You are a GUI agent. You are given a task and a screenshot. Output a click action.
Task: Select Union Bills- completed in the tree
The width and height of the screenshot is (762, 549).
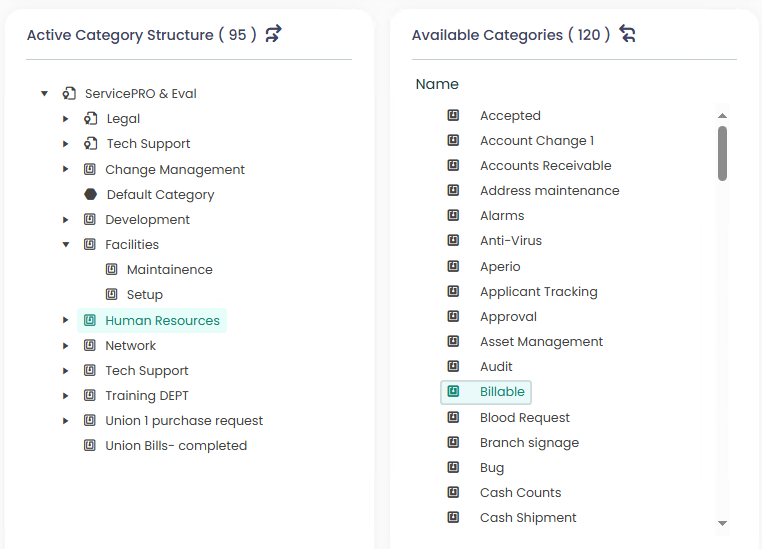176,446
